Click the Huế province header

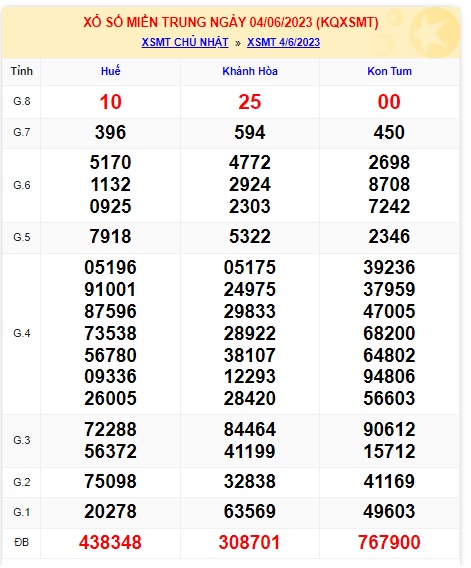click(111, 71)
